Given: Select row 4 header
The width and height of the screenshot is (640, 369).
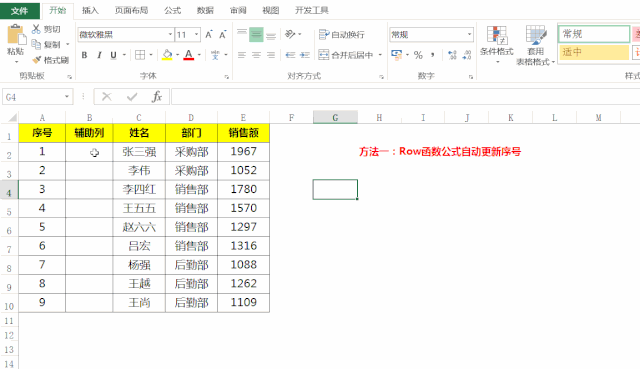Looking at the screenshot, I should [9, 190].
